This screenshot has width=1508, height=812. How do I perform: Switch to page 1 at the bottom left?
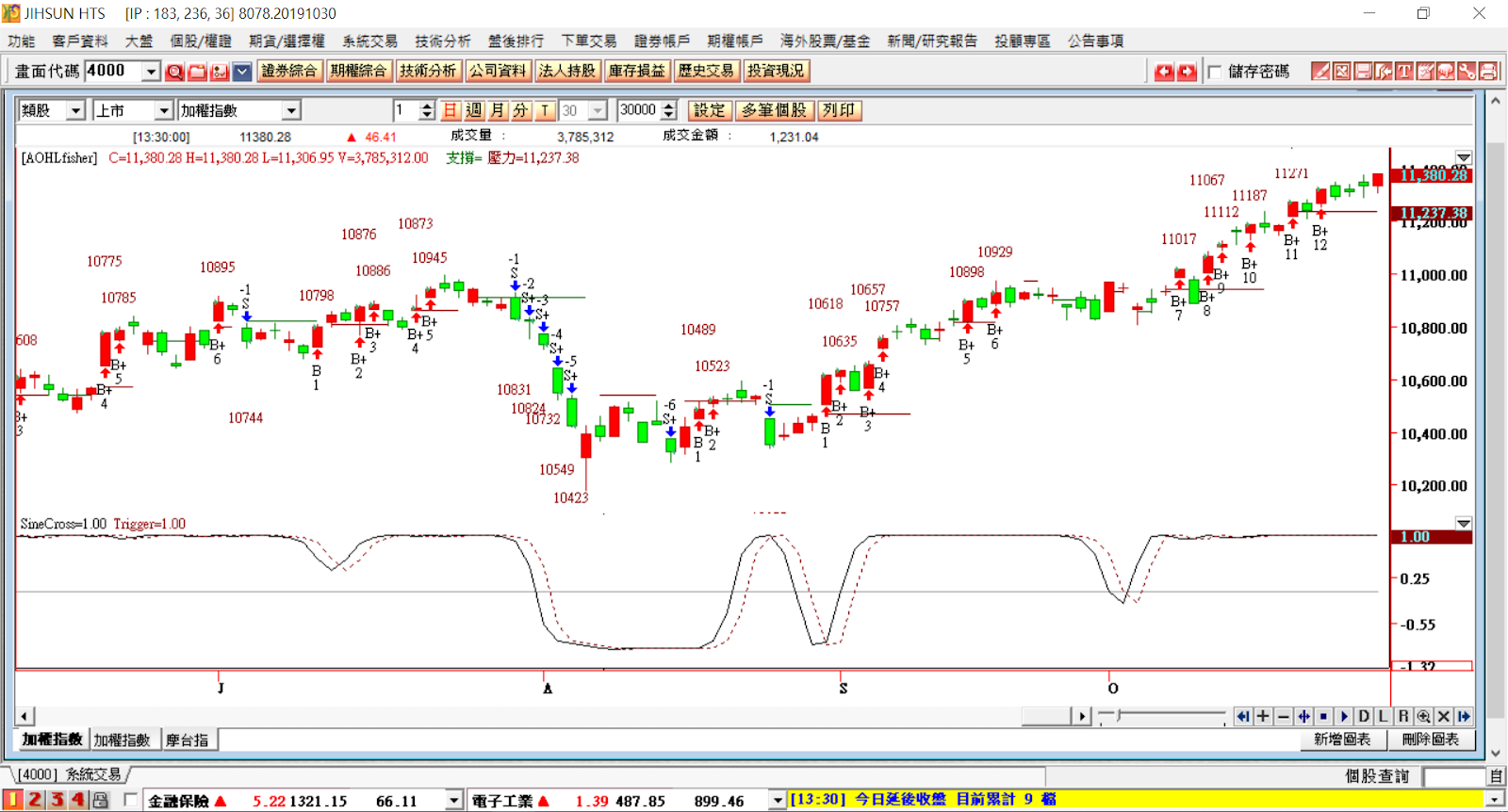pyautogui.click(x=12, y=800)
